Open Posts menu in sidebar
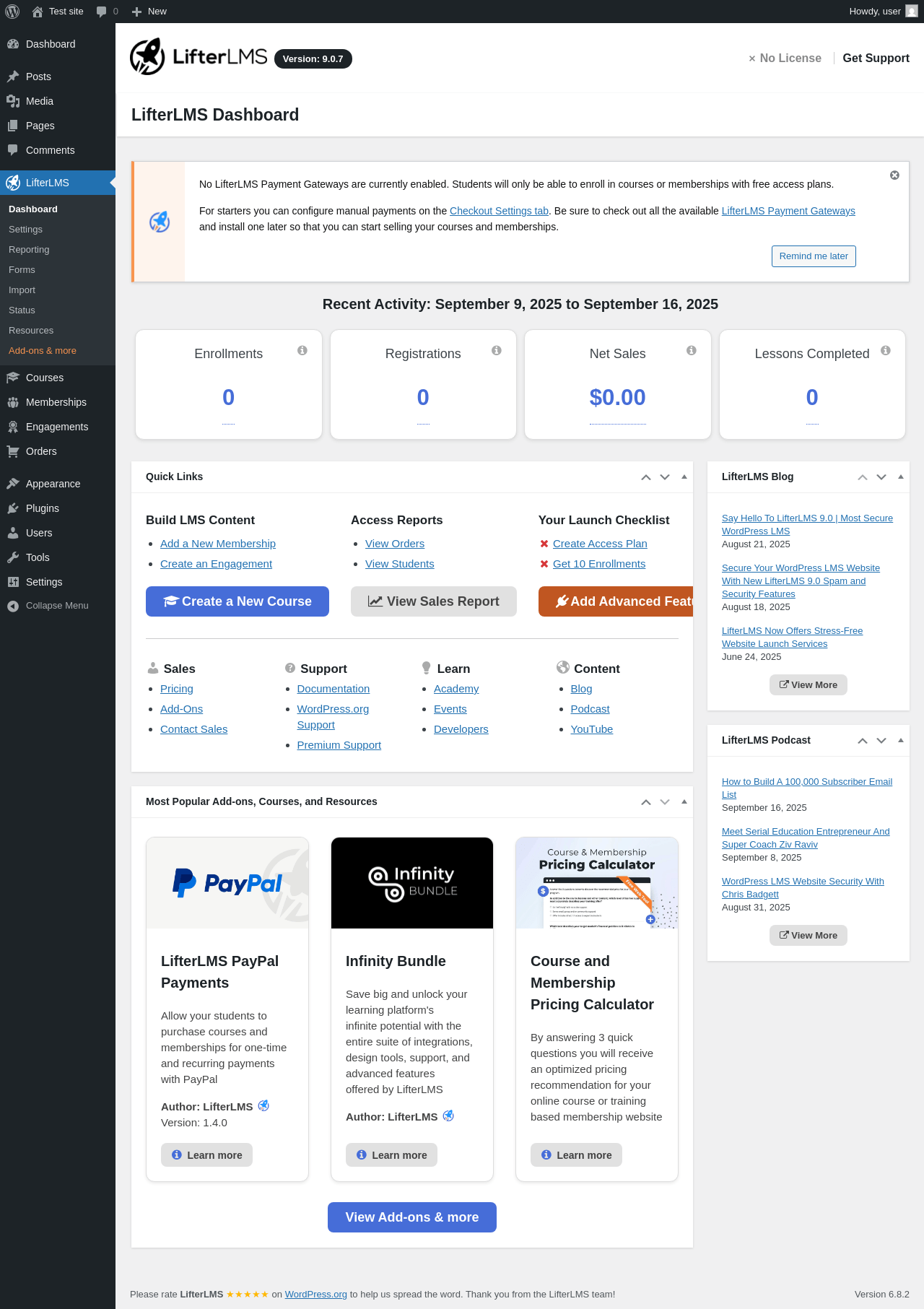924x1309 pixels. (x=58, y=77)
